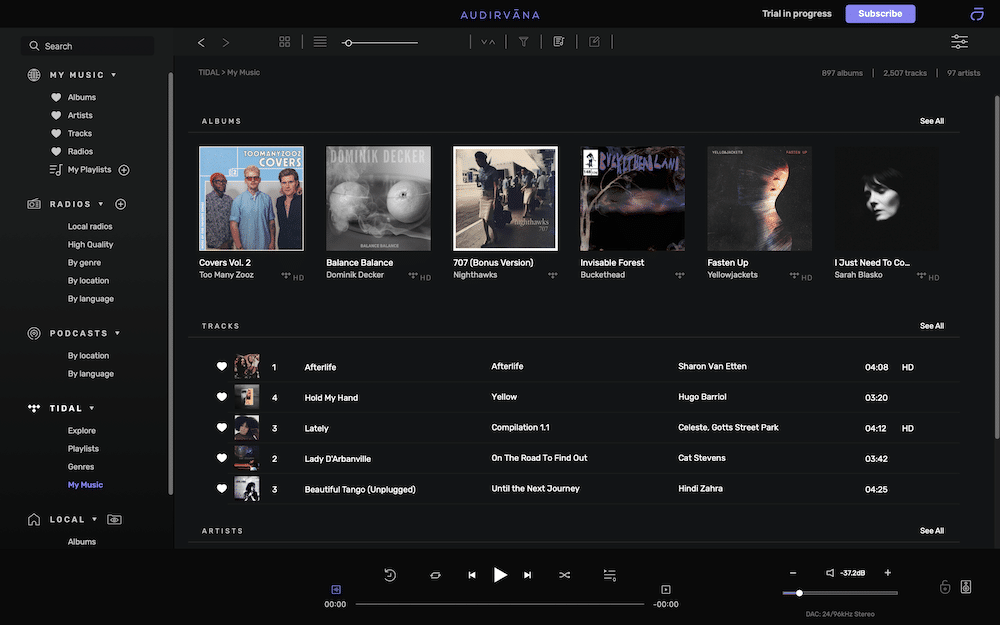The width and height of the screenshot is (1000, 625).
Task: Select High Quality radios
Action: pyautogui.click(x=91, y=244)
